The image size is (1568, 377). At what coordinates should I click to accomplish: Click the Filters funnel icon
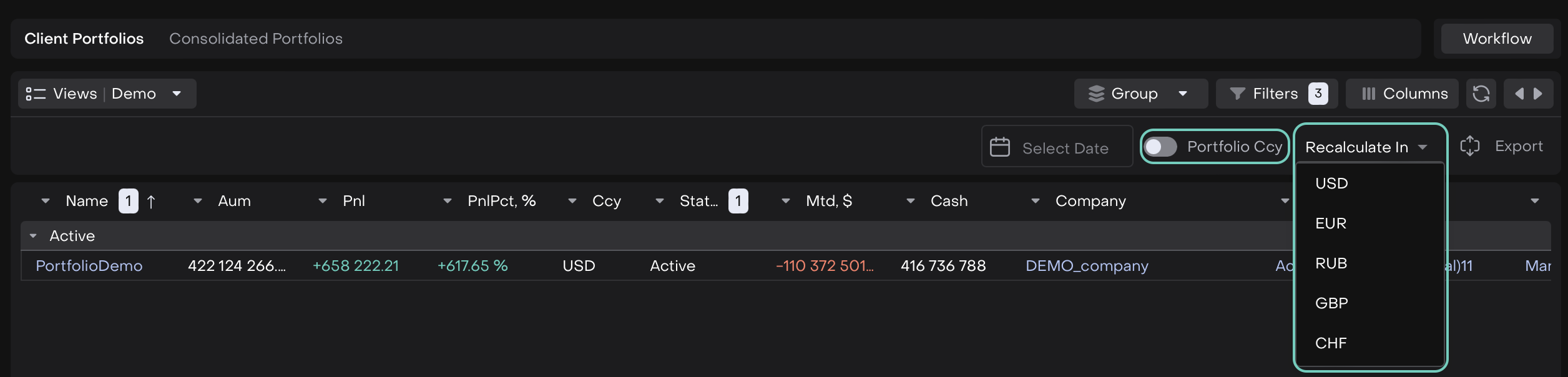tap(1237, 94)
